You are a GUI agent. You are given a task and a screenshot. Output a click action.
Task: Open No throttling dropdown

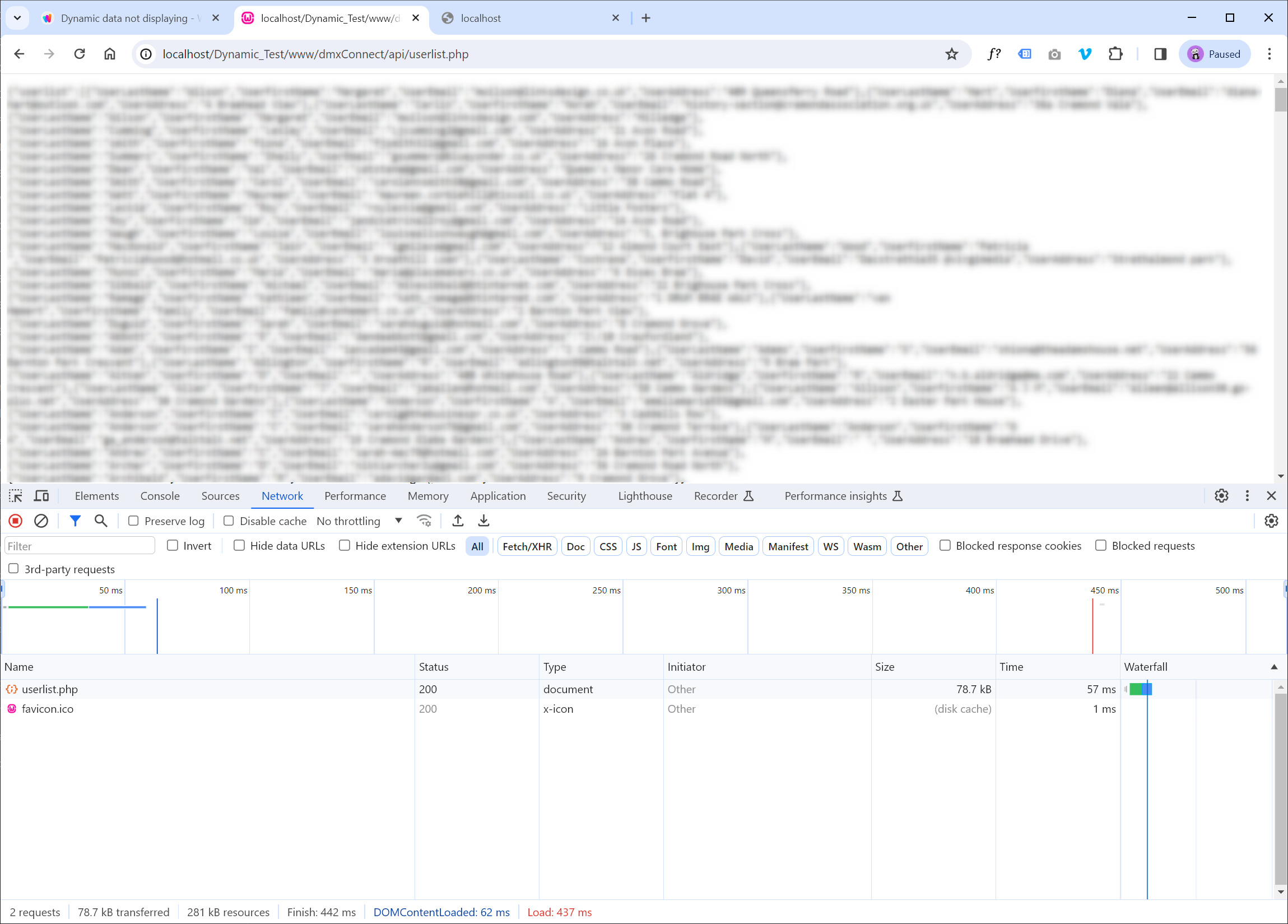pyautogui.click(x=360, y=521)
